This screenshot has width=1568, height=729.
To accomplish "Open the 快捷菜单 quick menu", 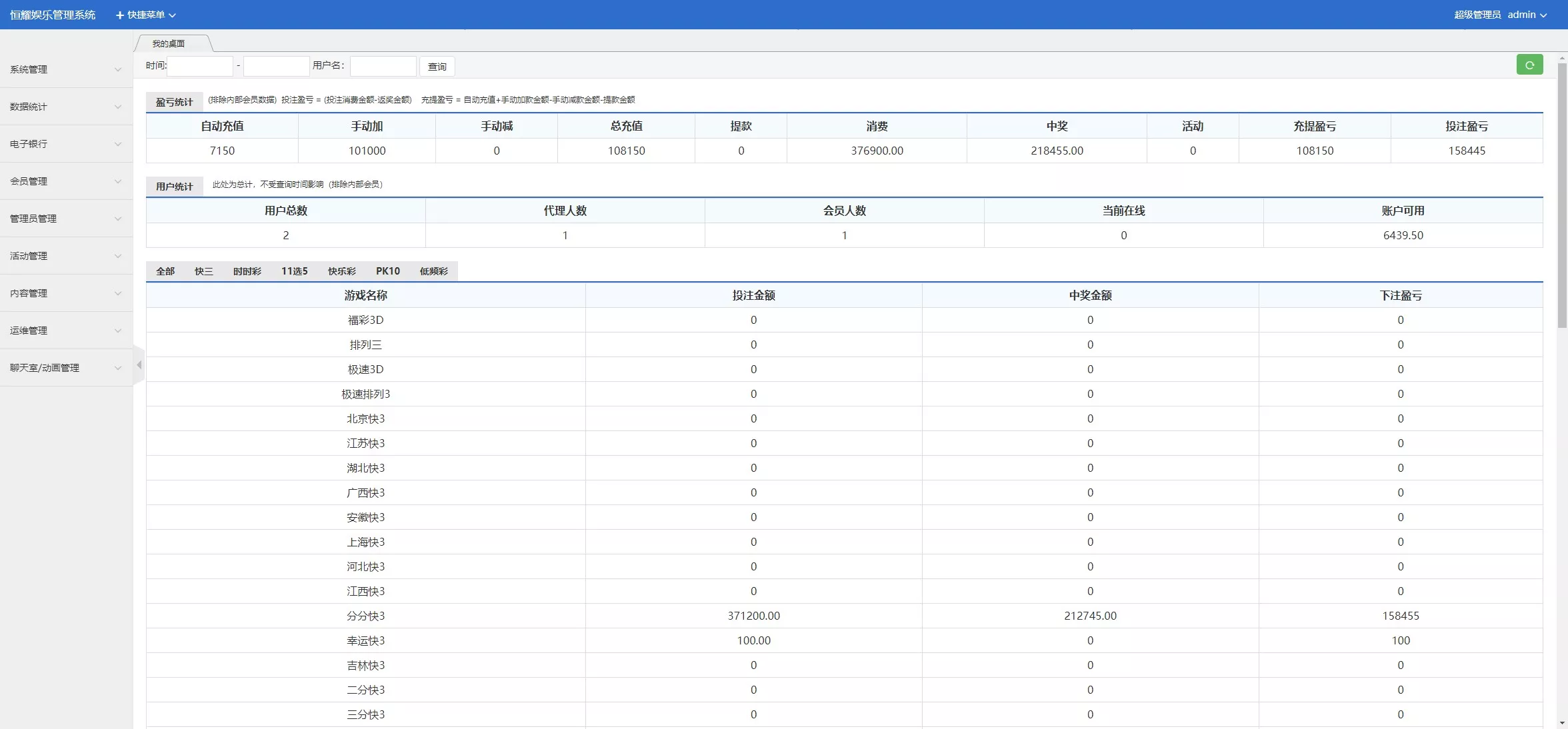I will [145, 14].
